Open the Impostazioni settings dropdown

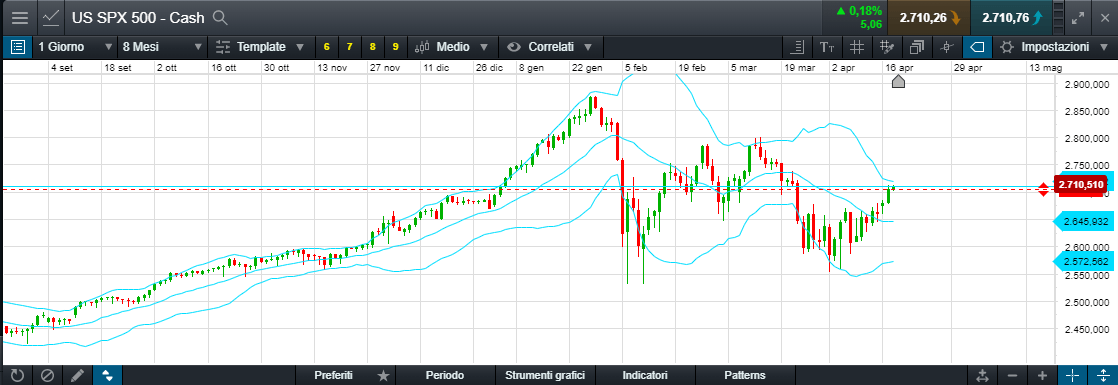(1055, 47)
